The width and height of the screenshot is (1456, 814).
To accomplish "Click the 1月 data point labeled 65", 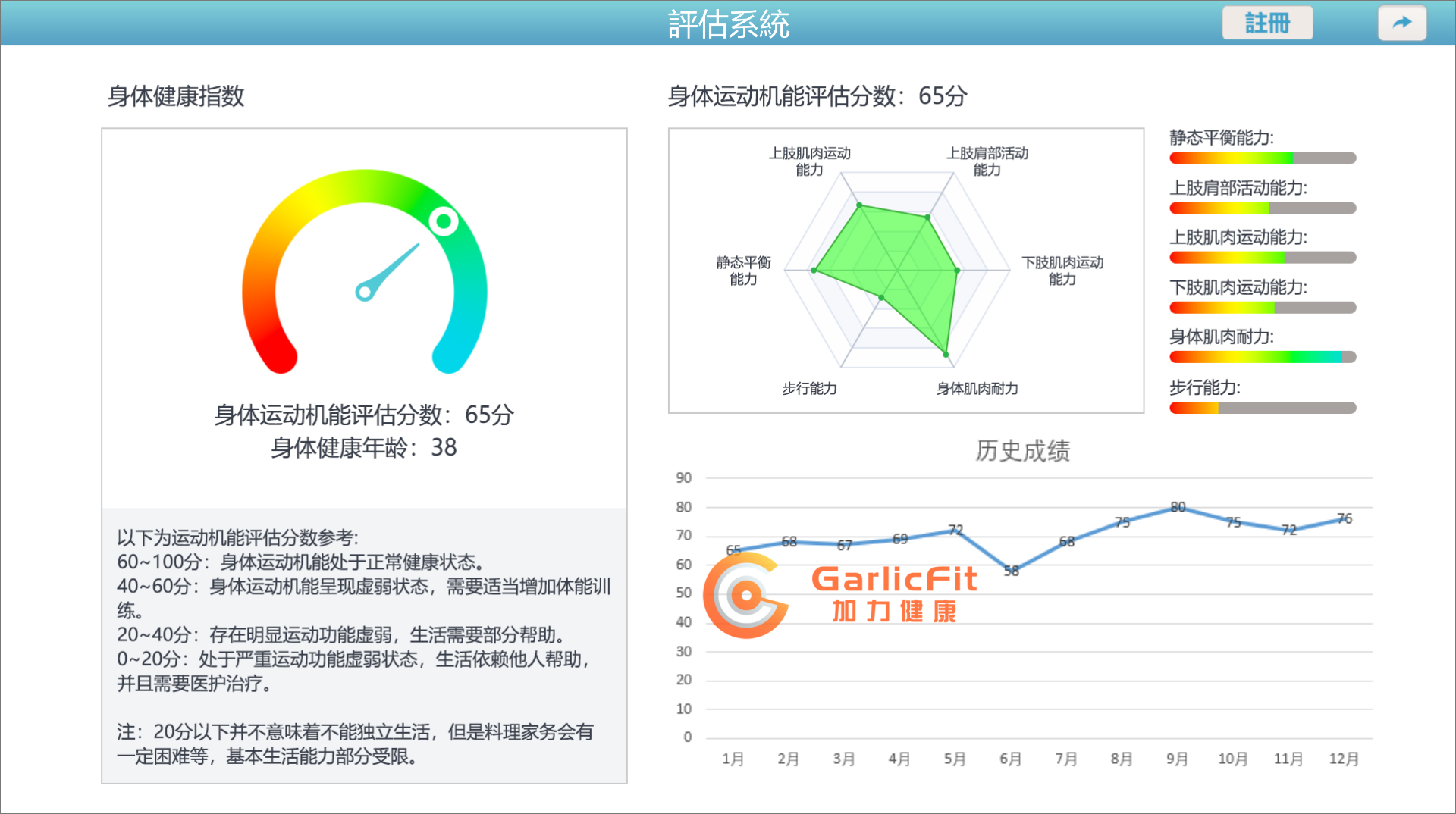I will (733, 550).
